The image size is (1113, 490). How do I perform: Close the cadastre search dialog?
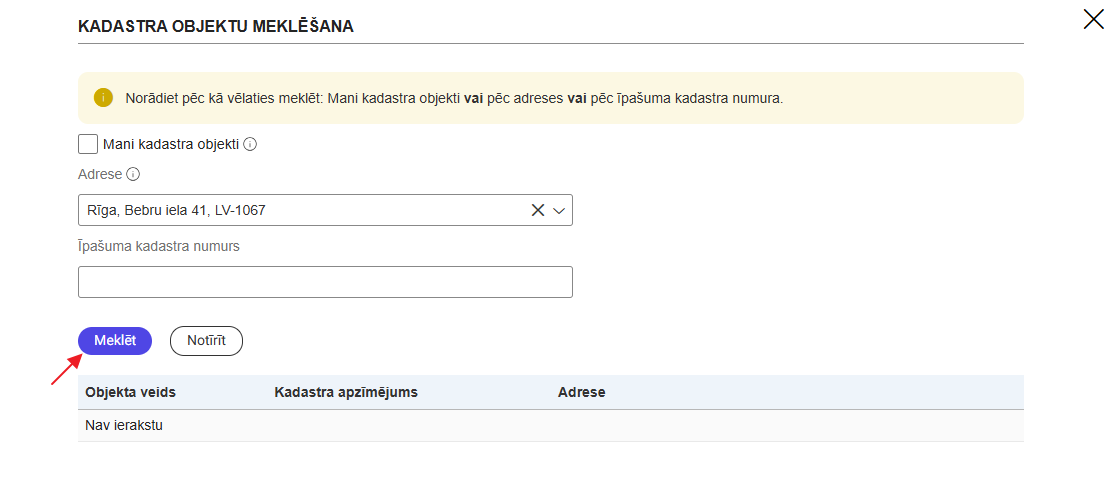[1093, 18]
